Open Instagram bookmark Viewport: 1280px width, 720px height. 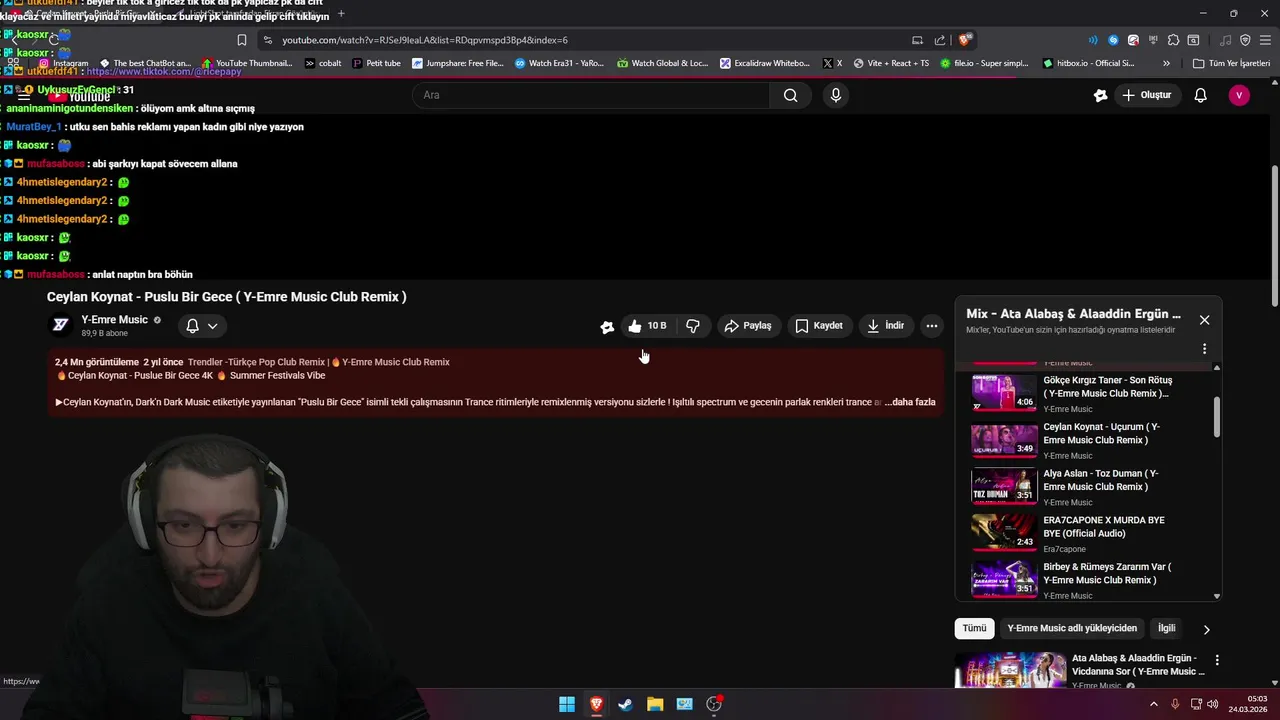coord(63,63)
